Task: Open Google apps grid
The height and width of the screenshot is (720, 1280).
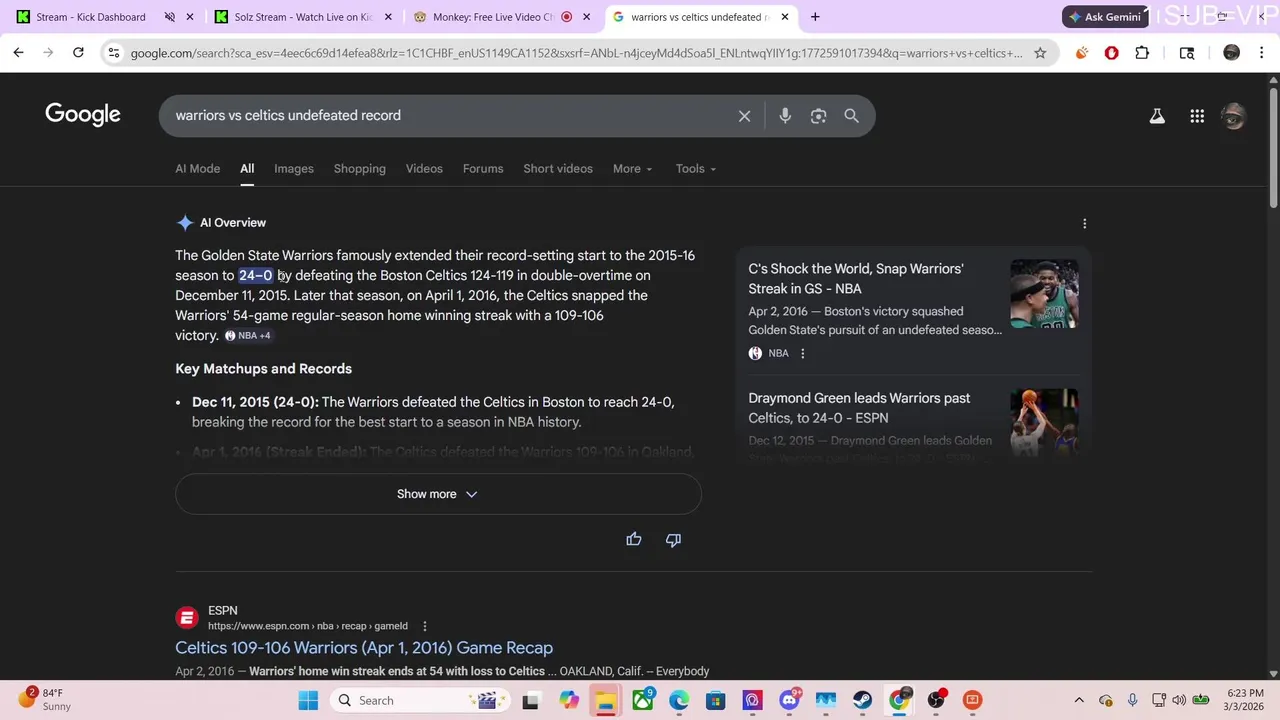Action: point(1197,116)
